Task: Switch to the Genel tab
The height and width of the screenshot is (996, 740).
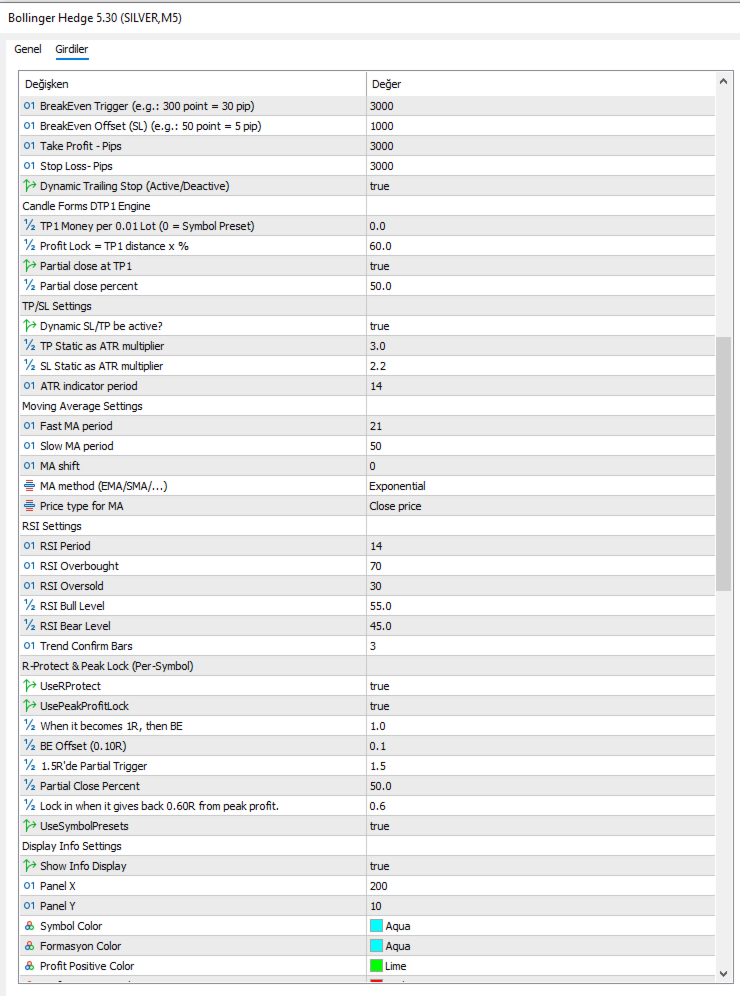Action: 28,49
